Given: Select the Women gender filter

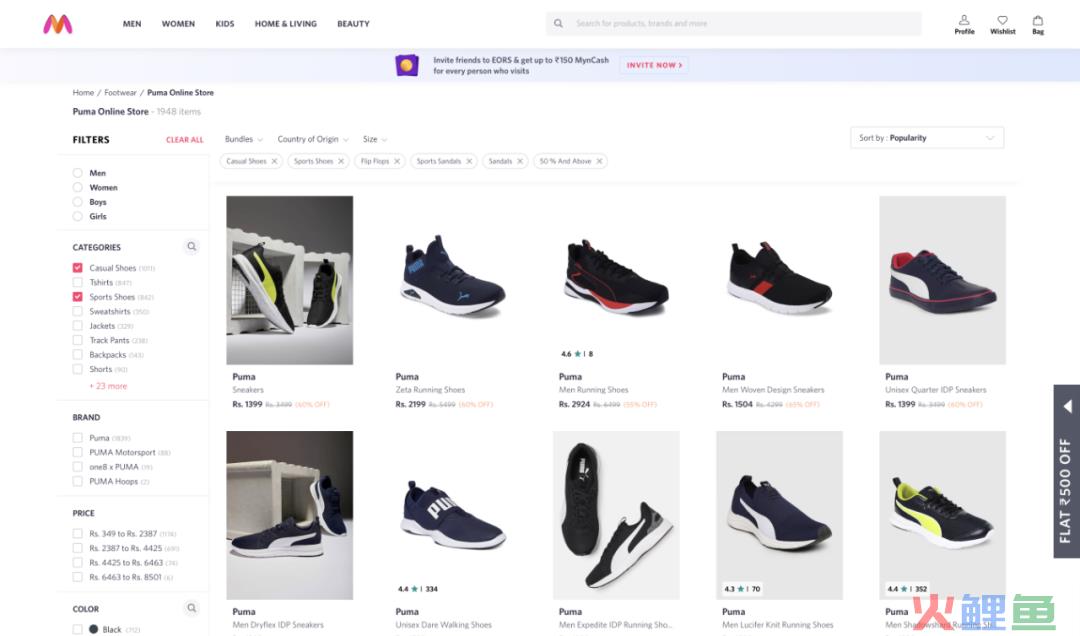Looking at the screenshot, I should (78, 187).
